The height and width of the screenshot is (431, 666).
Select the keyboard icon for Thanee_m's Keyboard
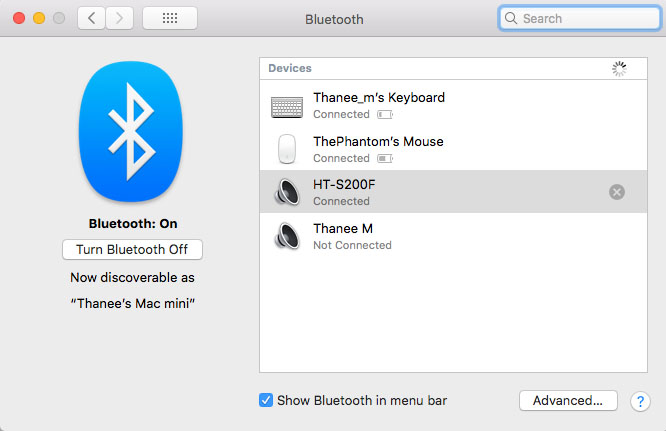pyautogui.click(x=287, y=105)
